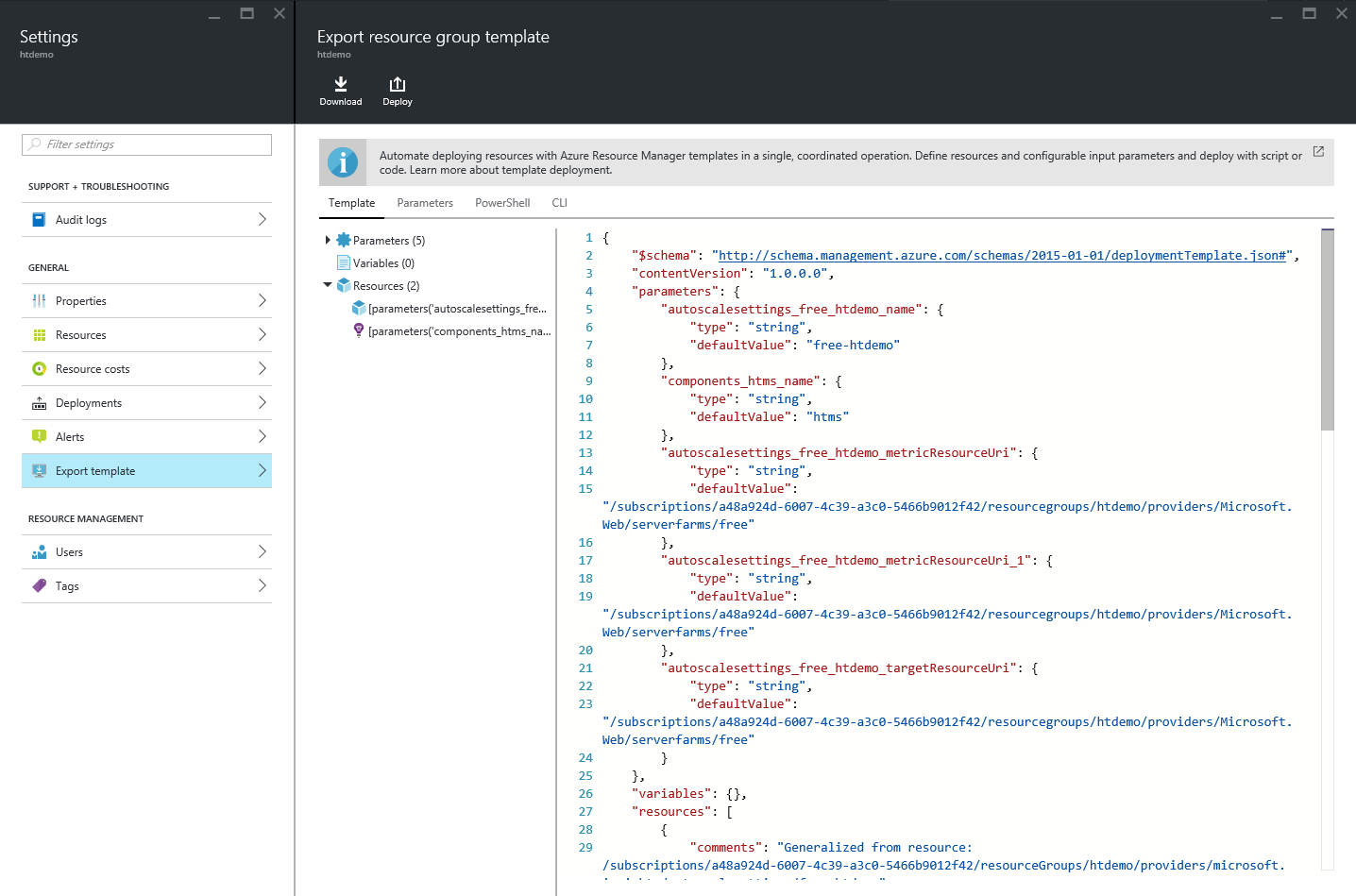Switch to the CLI tab
The width and height of the screenshot is (1356, 896).
560,203
